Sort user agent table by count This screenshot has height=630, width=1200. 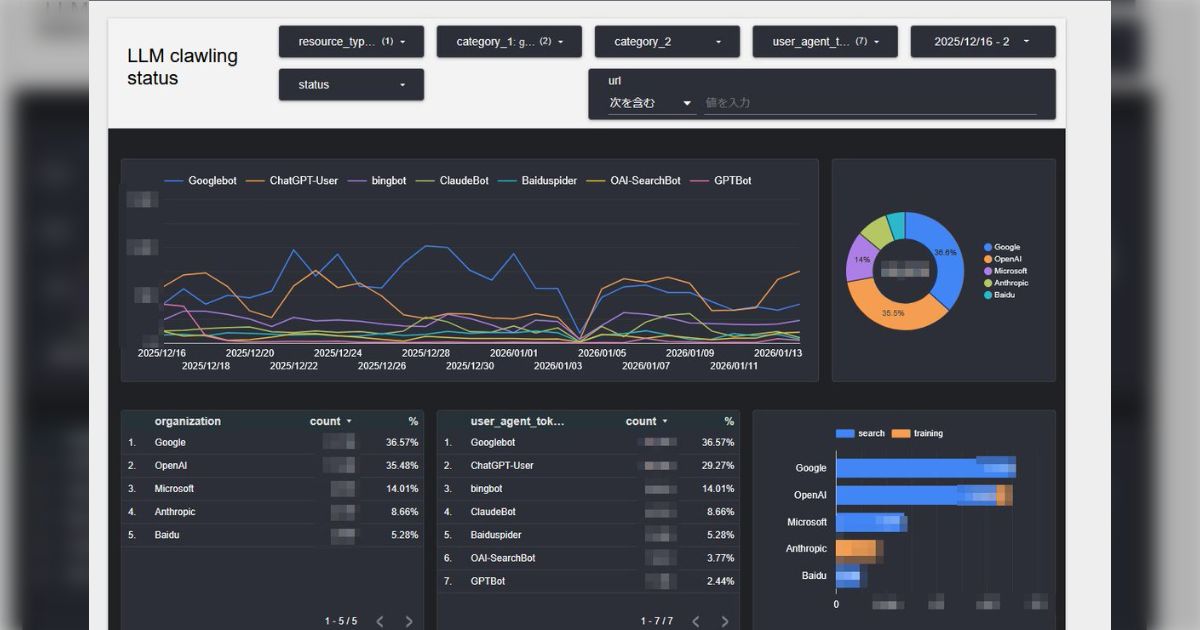click(x=647, y=422)
